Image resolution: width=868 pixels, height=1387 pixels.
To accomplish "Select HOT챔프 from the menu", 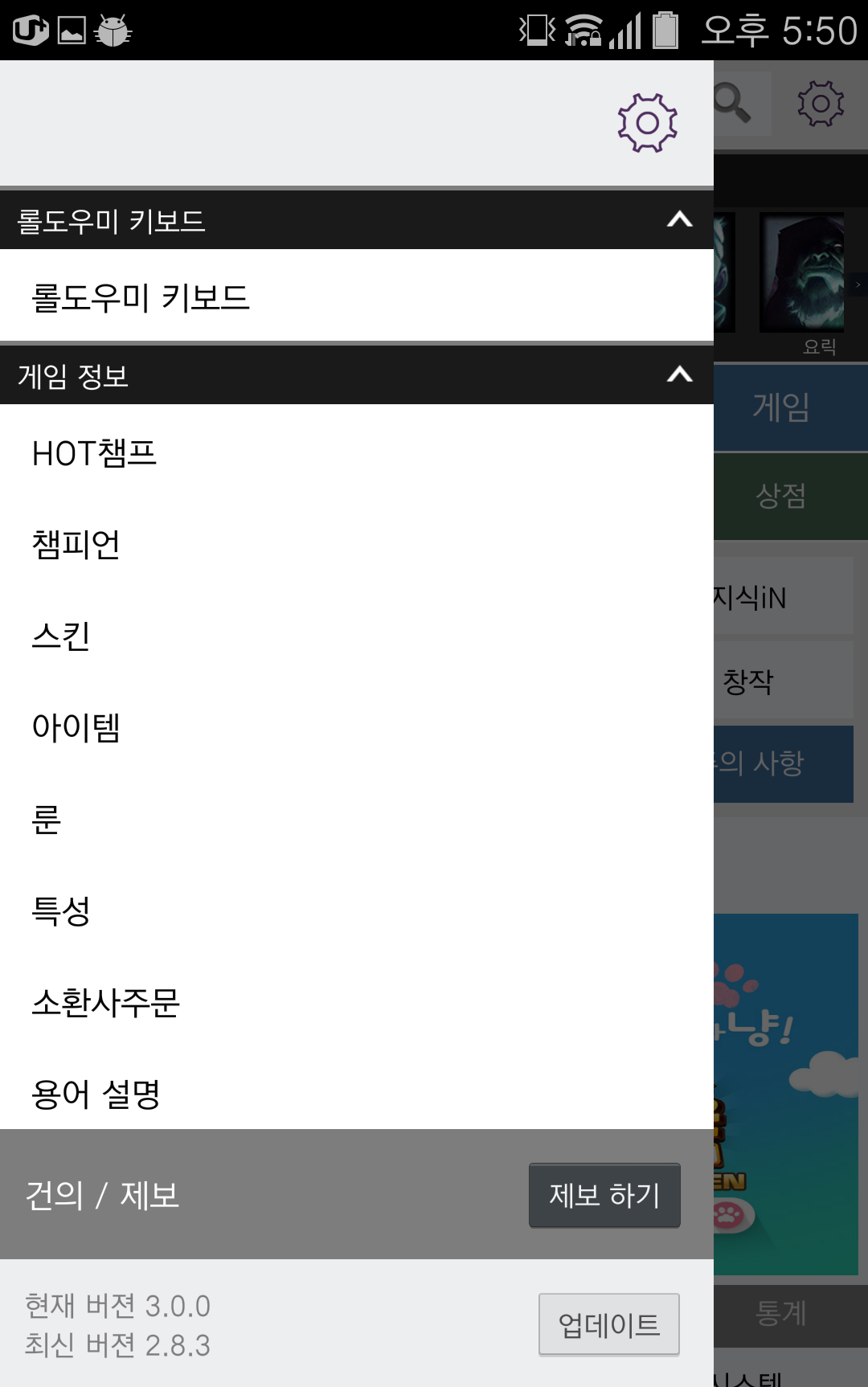I will 357,452.
